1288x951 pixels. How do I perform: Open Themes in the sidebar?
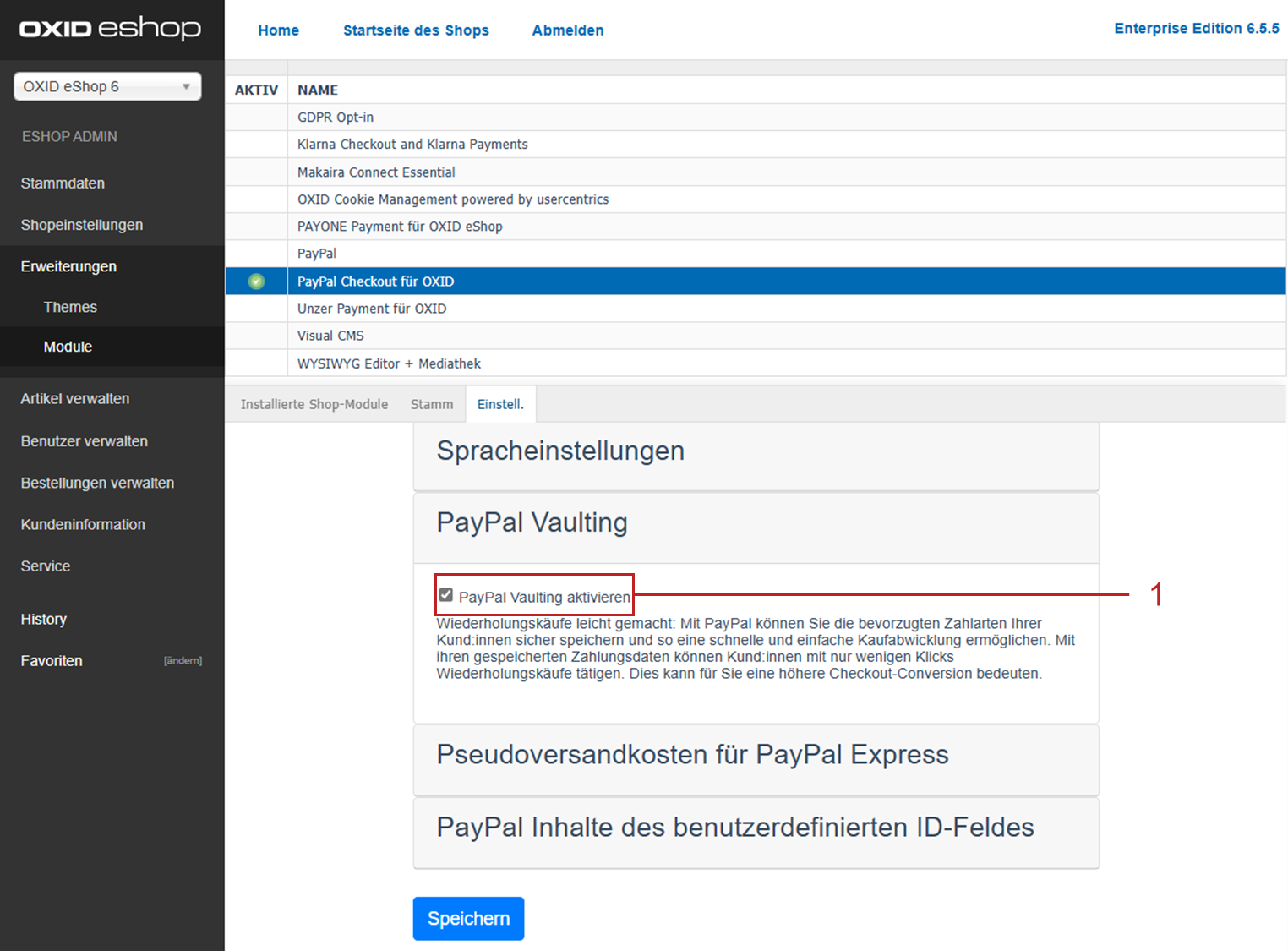point(70,307)
